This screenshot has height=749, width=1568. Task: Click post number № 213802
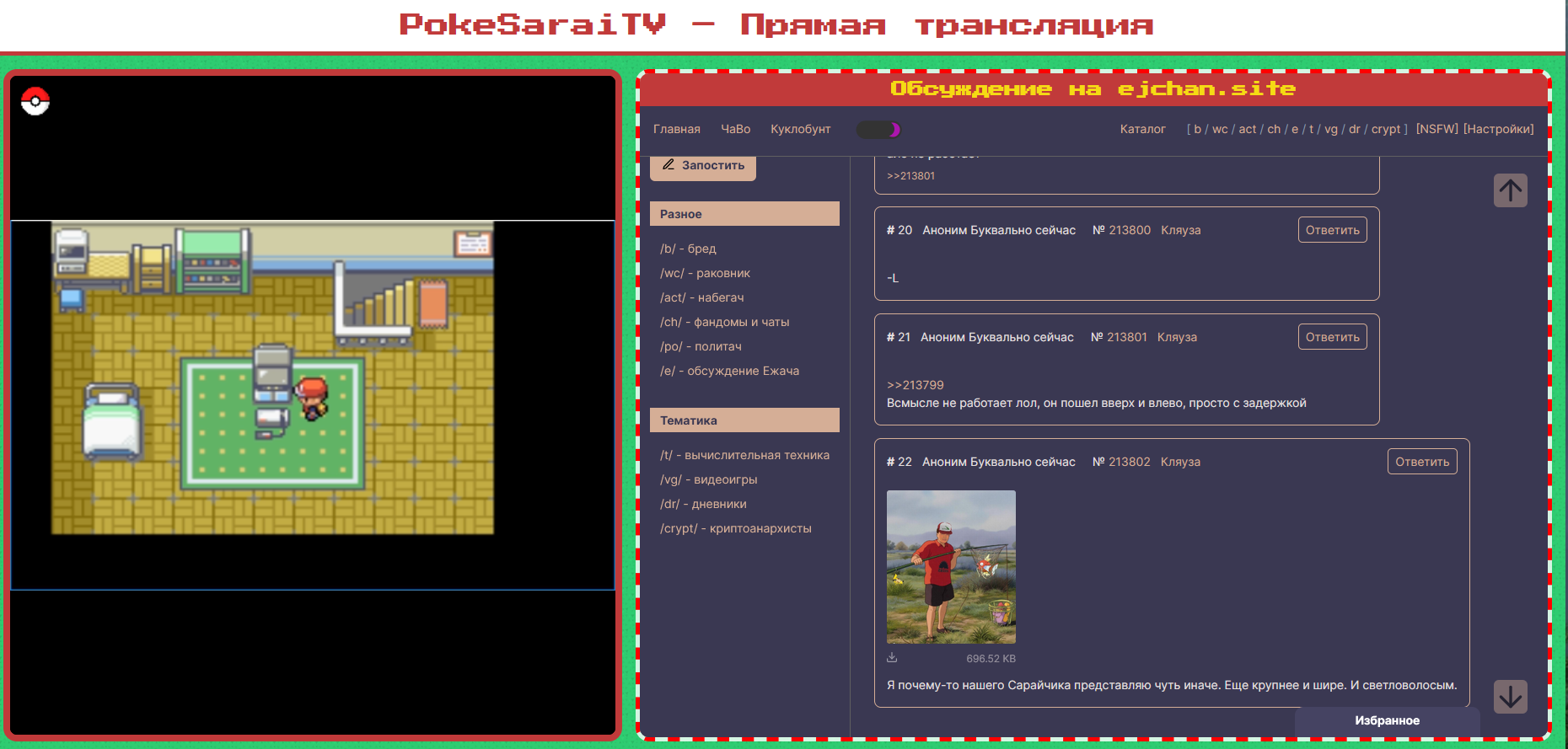coord(1121,462)
